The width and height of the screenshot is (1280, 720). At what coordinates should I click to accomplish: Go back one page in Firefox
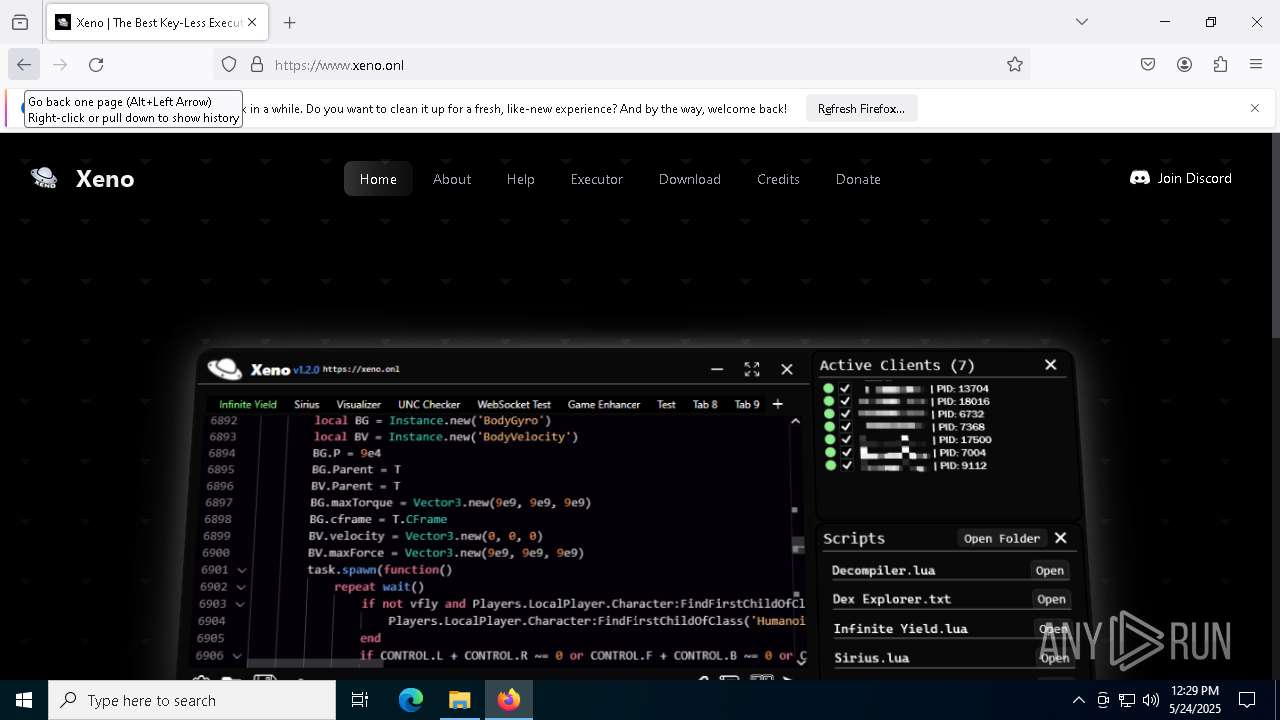[x=24, y=65]
